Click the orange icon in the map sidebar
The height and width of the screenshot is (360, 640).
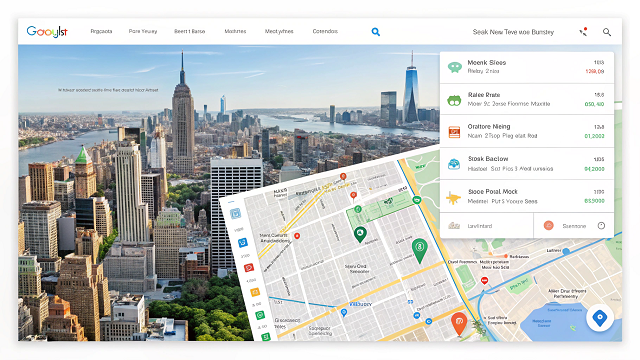click(255, 292)
